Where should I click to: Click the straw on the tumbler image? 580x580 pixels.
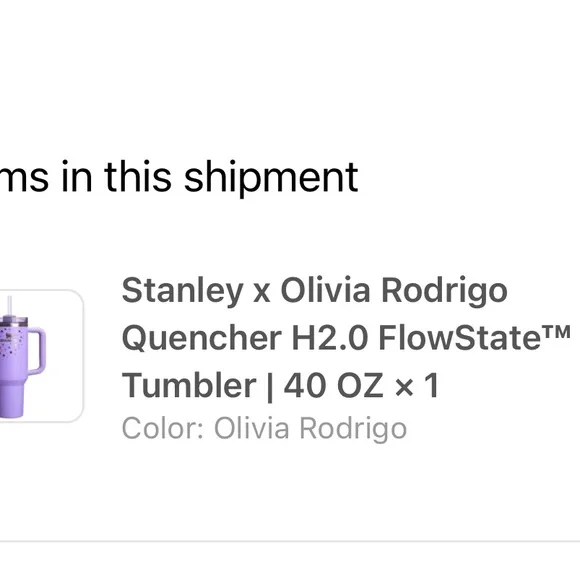point(10,306)
